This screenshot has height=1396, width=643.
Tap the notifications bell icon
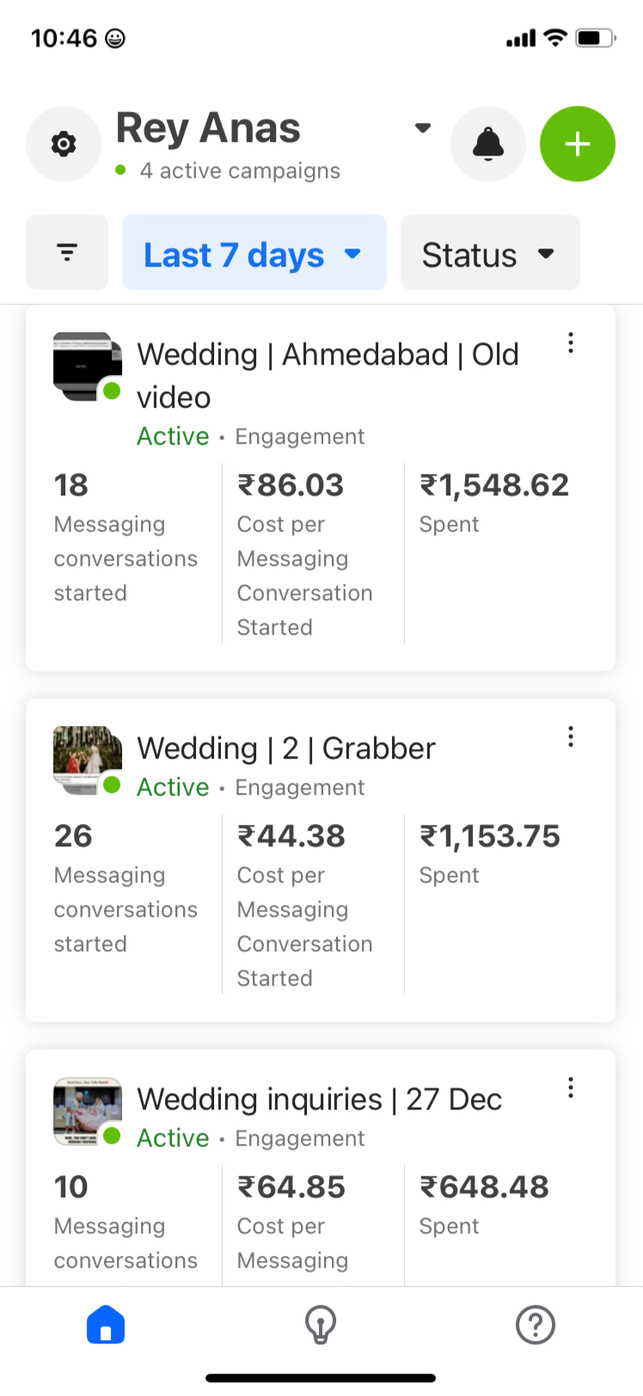(x=488, y=144)
